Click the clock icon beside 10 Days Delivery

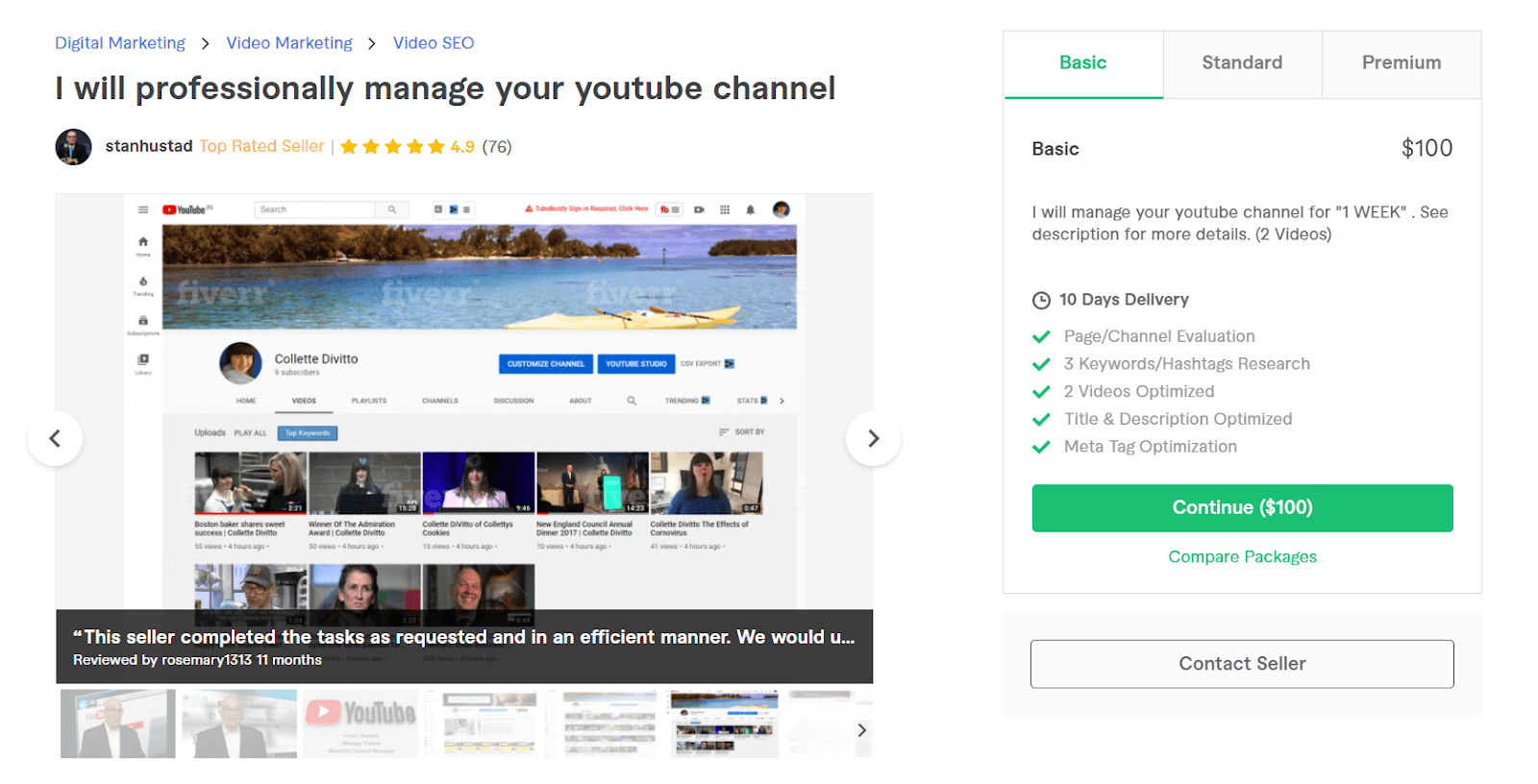coord(1041,300)
